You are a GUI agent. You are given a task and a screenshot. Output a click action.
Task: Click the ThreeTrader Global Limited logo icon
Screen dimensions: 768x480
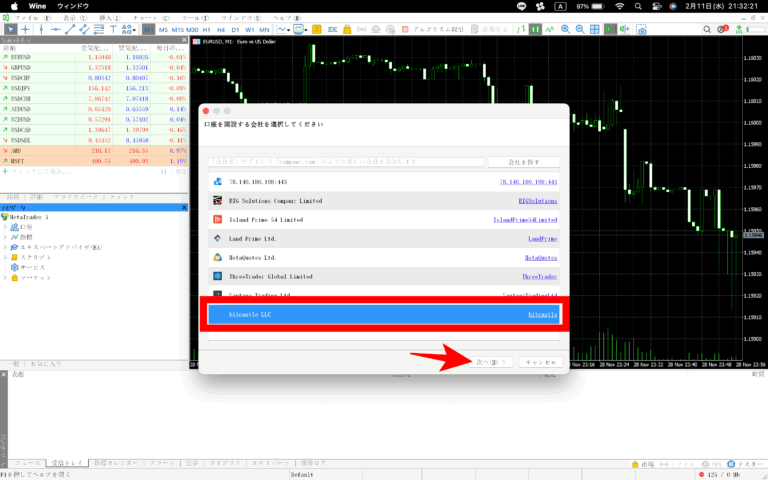[x=216, y=276]
